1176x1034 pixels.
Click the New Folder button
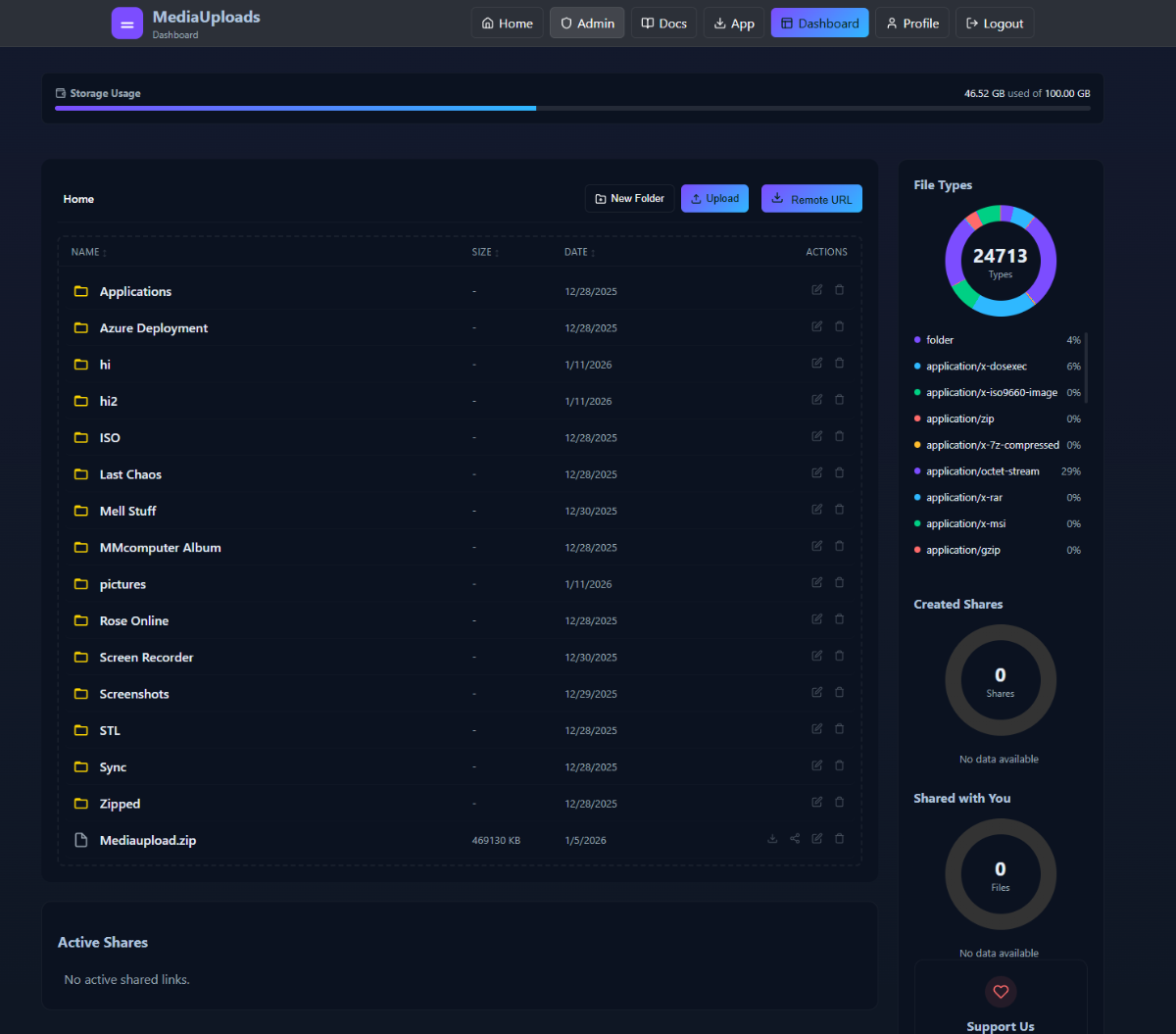click(629, 199)
